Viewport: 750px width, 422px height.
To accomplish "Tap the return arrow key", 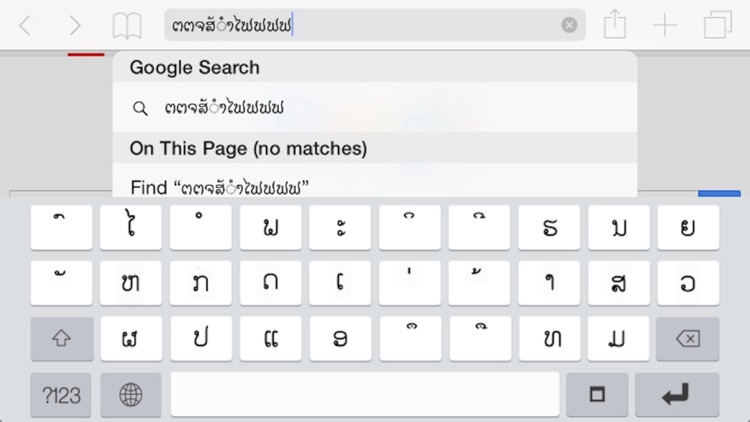I will (x=677, y=395).
